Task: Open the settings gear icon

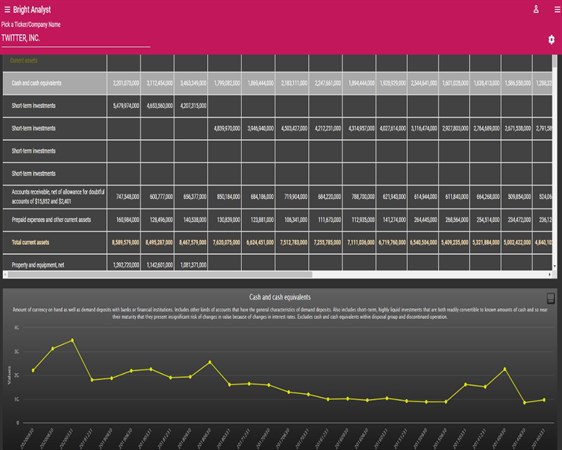Action: [551, 39]
